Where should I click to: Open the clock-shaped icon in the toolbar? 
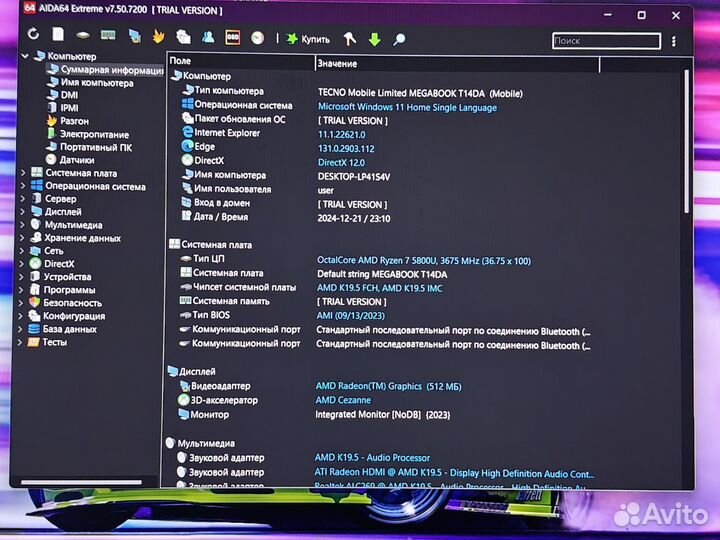click(x=257, y=37)
